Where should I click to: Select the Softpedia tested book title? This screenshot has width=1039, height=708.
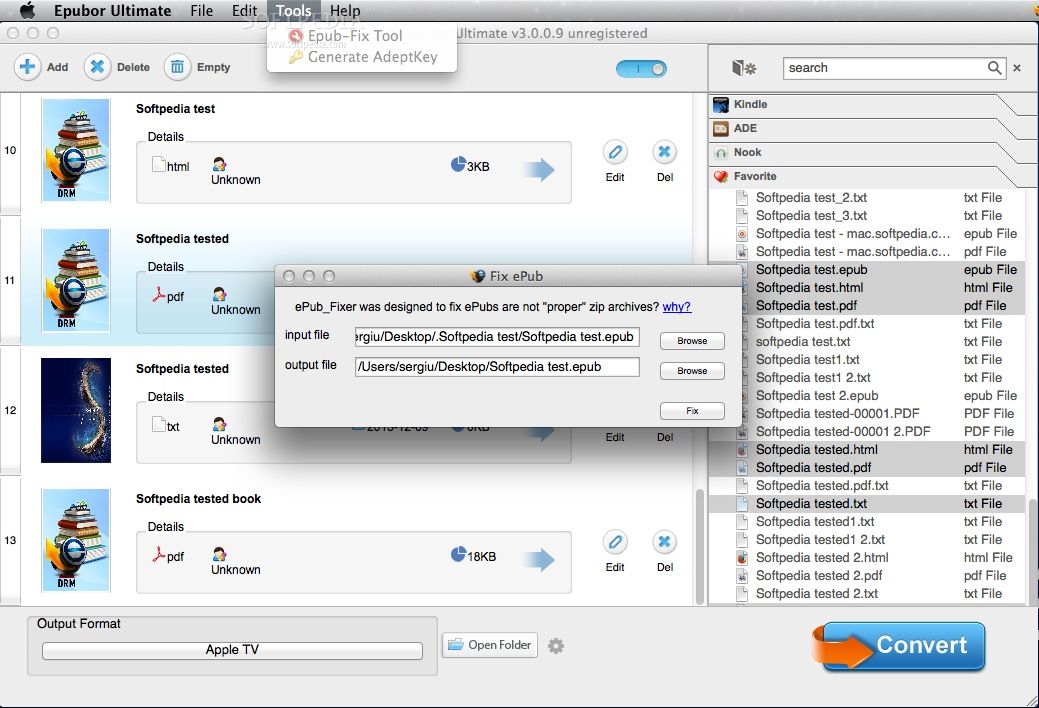pos(198,499)
